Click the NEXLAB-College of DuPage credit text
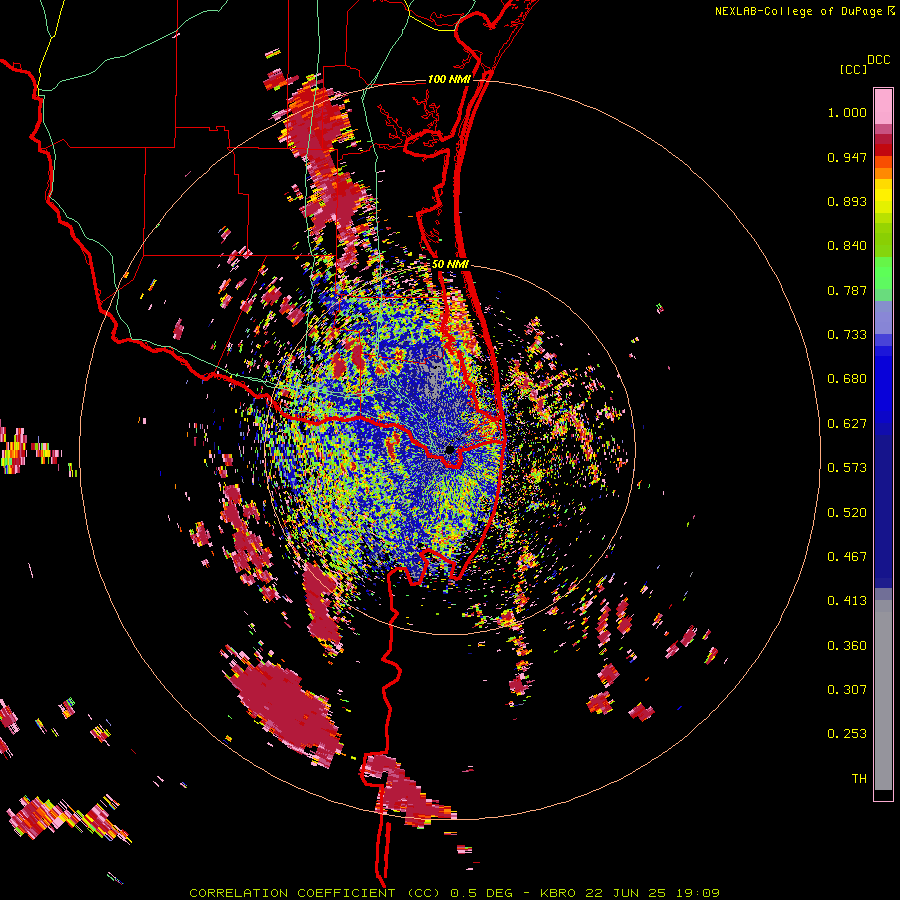The width and height of the screenshot is (900, 900). (798, 11)
